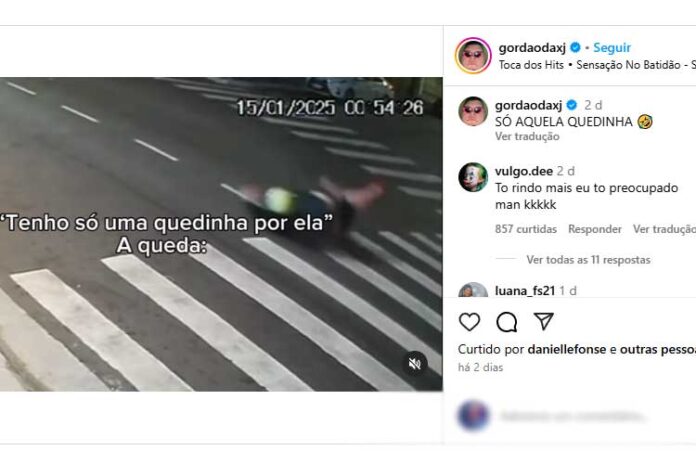View the 857 curtidas on the comment
This screenshot has height=464, width=696.
[x=526, y=229]
